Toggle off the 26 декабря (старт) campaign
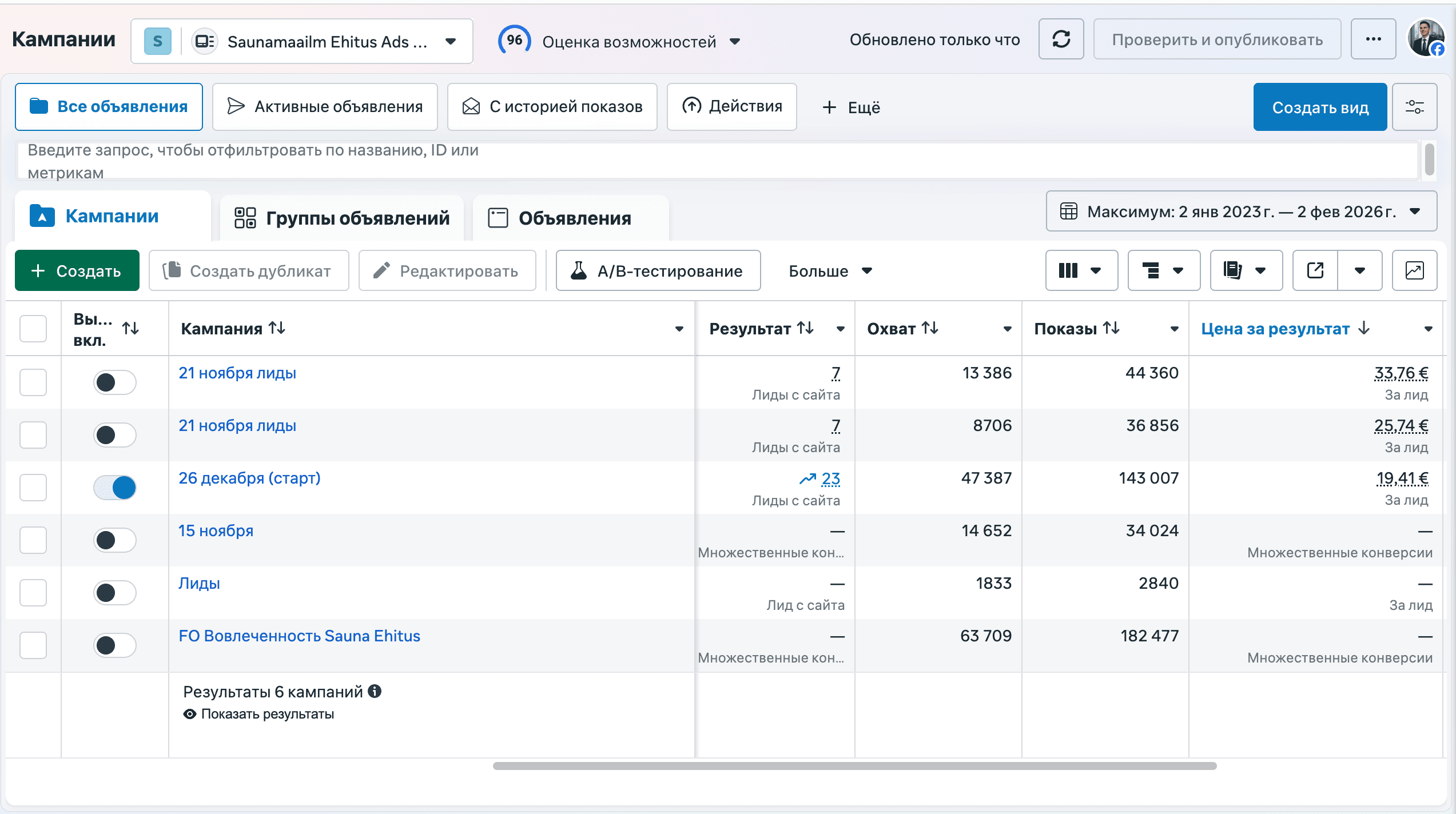1456x814 pixels. coord(115,488)
